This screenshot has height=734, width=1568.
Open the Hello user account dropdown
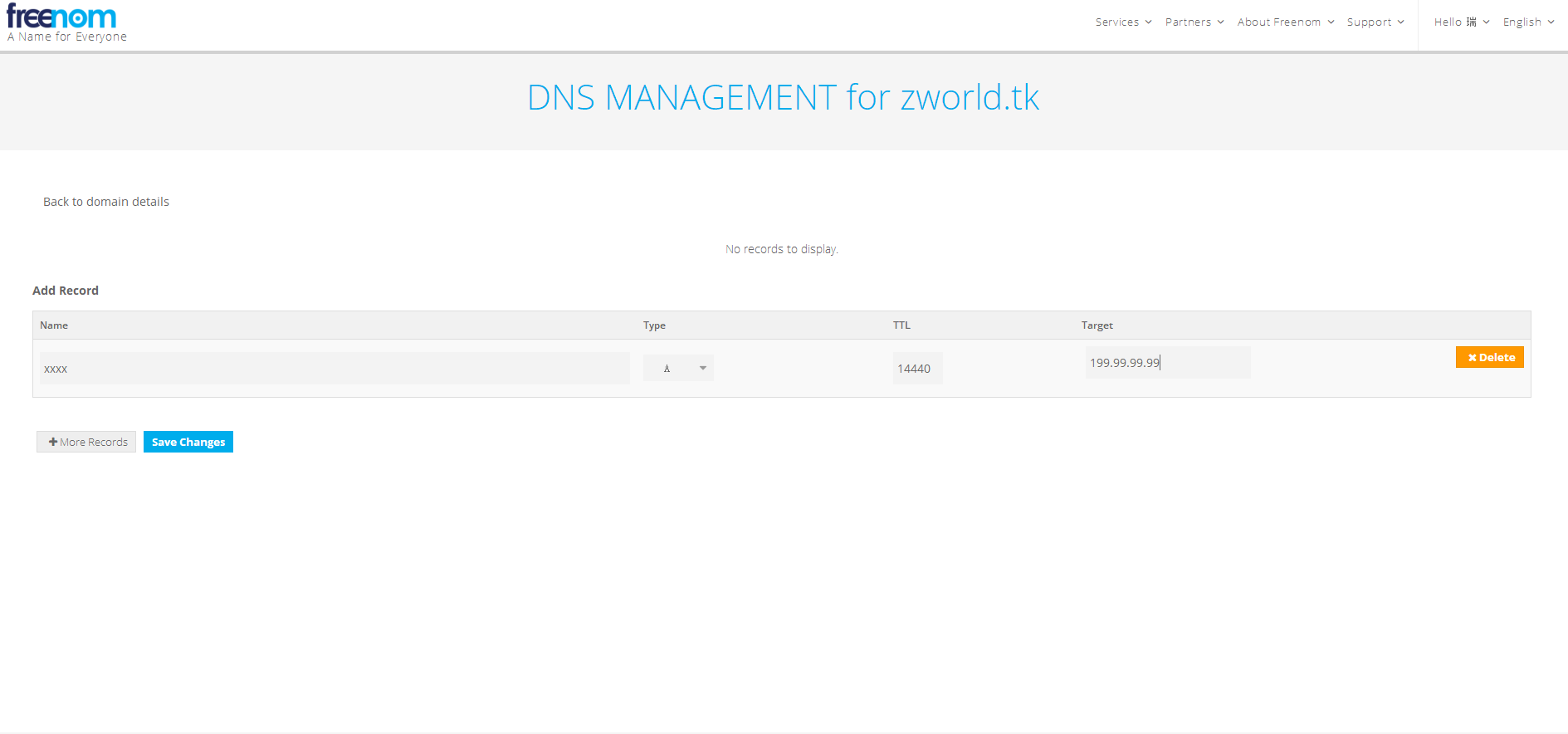tap(1461, 22)
